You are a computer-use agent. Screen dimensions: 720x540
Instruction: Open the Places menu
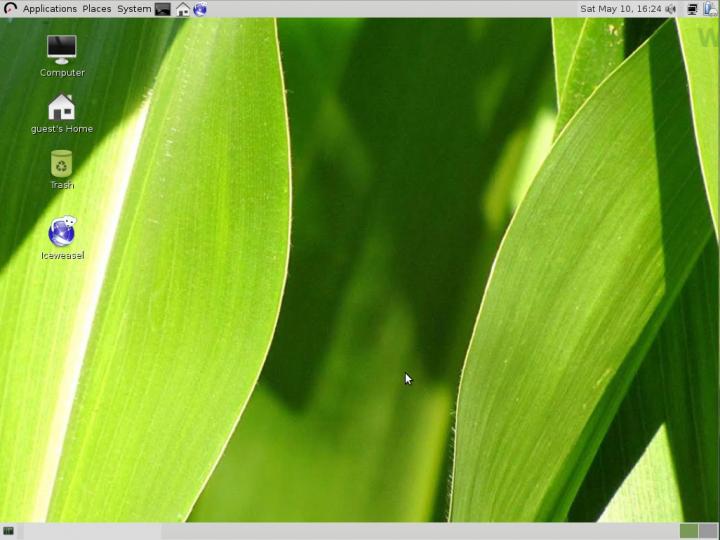[97, 9]
